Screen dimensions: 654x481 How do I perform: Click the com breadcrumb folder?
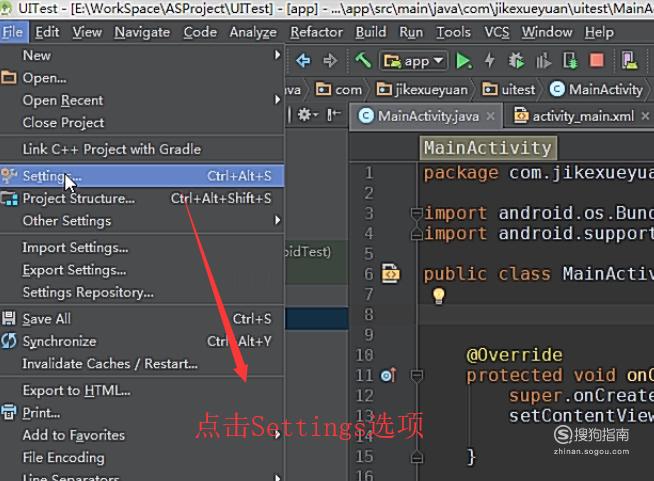coord(339,89)
